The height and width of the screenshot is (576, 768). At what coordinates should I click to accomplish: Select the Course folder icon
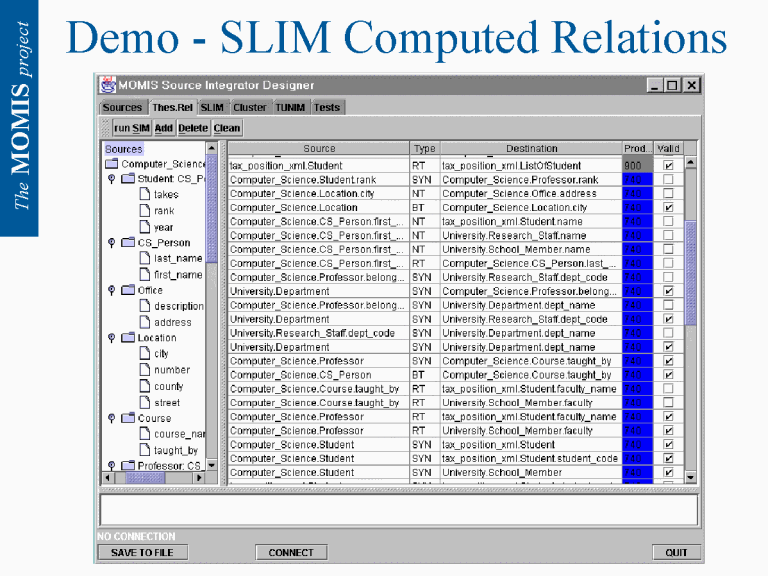click(127, 418)
